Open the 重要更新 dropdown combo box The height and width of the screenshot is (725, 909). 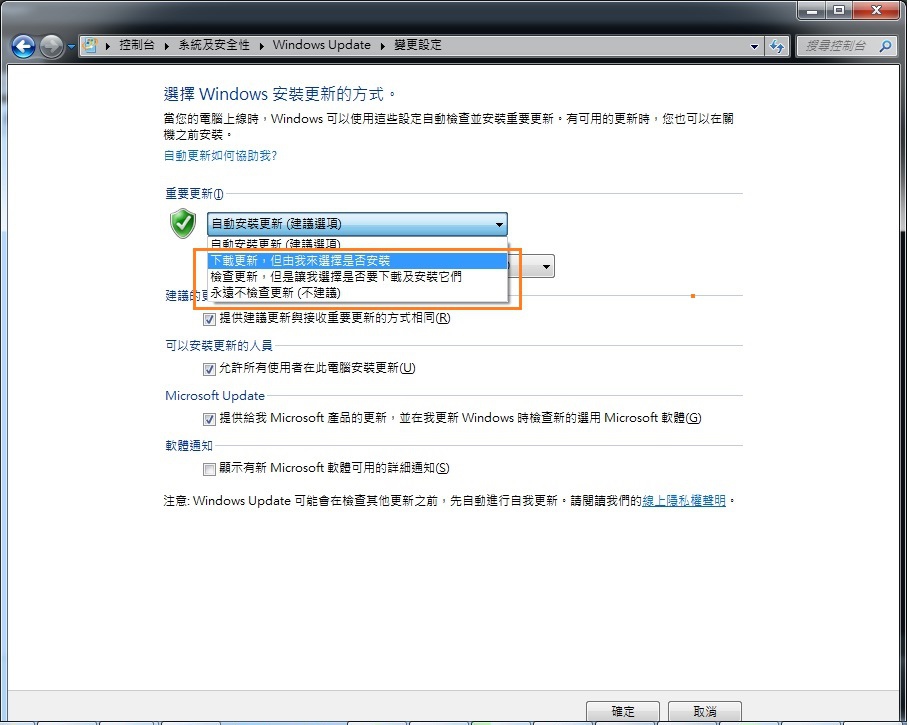pos(357,224)
